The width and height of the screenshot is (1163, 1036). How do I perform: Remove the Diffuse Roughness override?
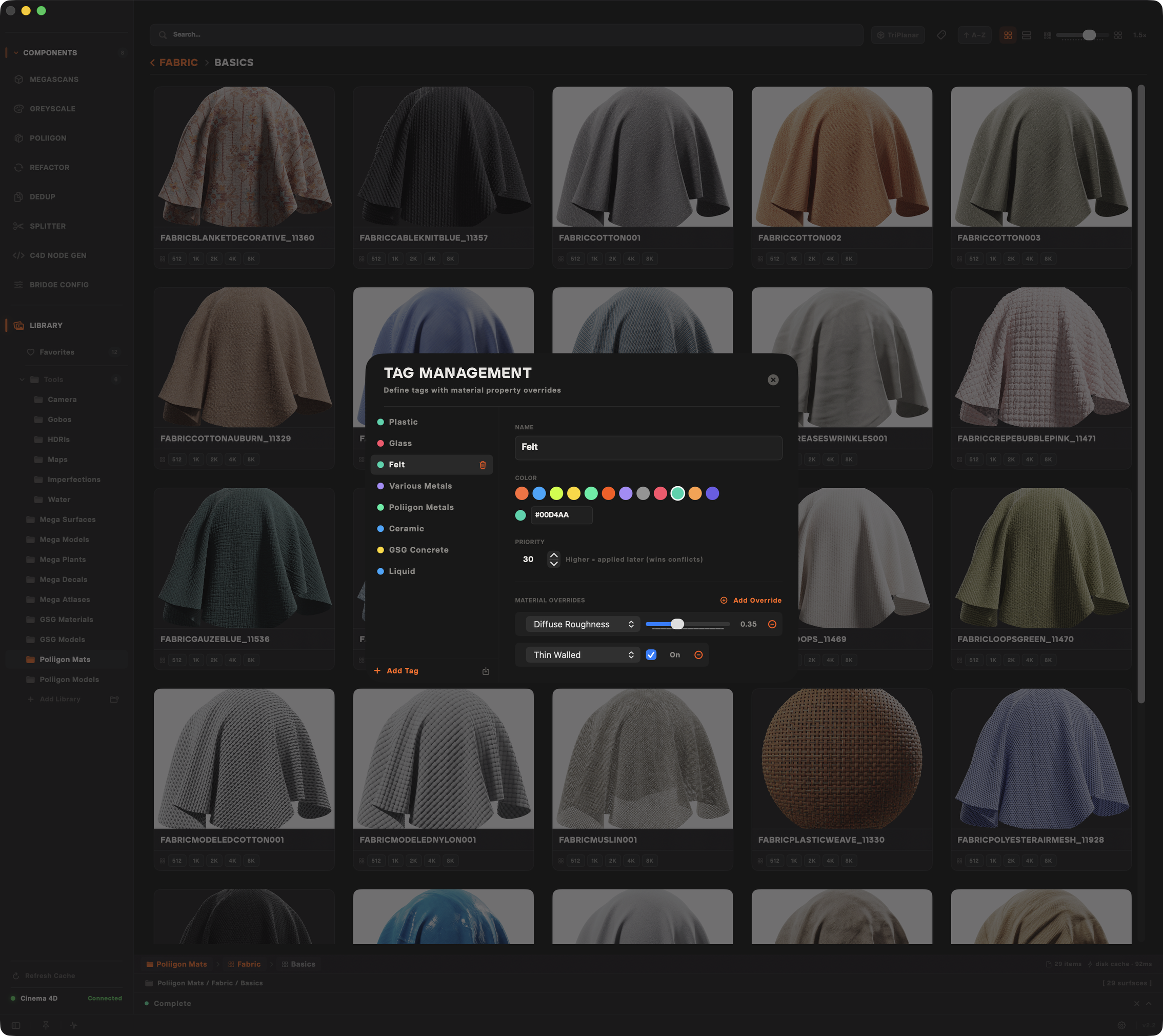coord(772,625)
